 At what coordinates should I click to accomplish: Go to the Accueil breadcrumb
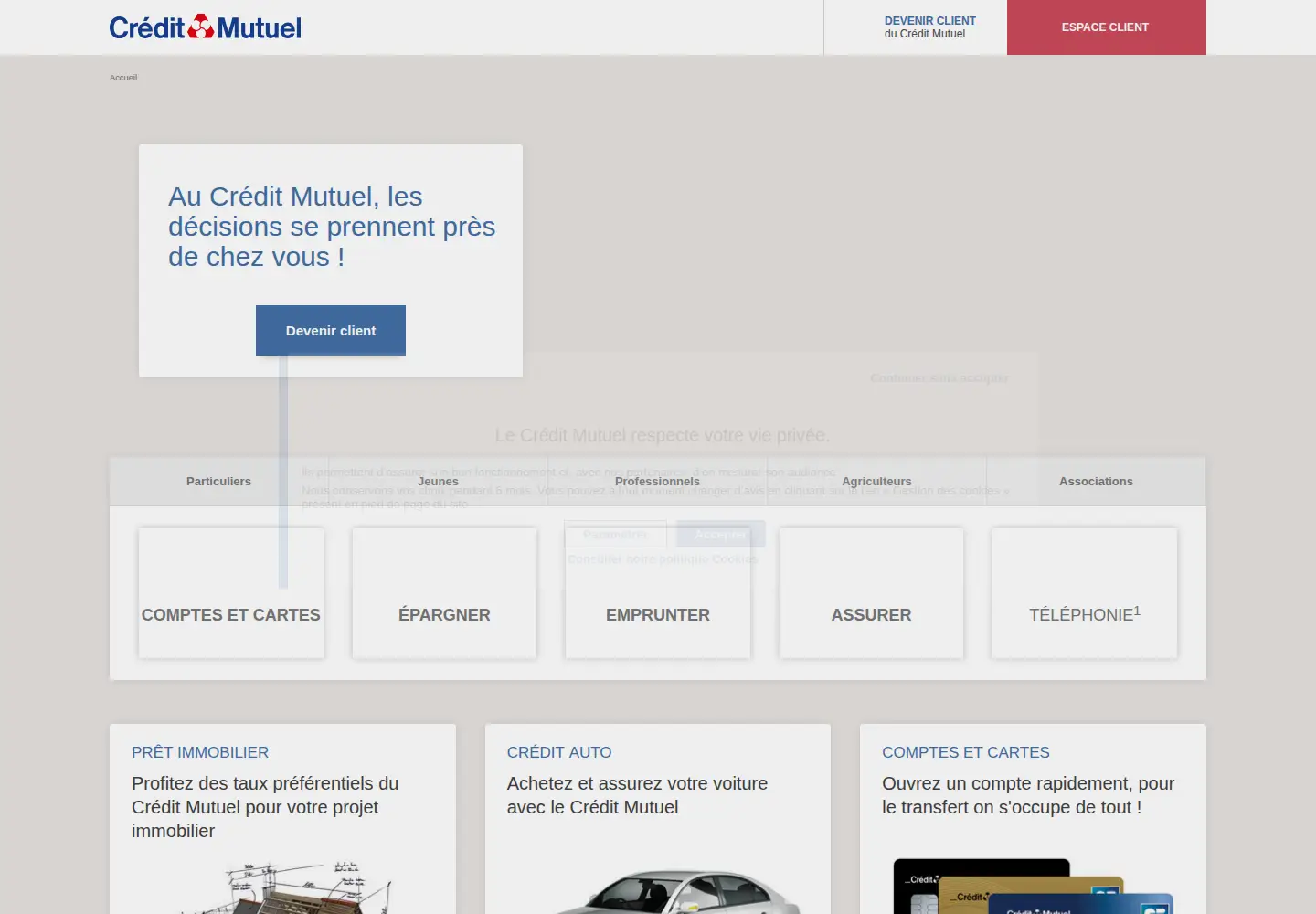(123, 78)
